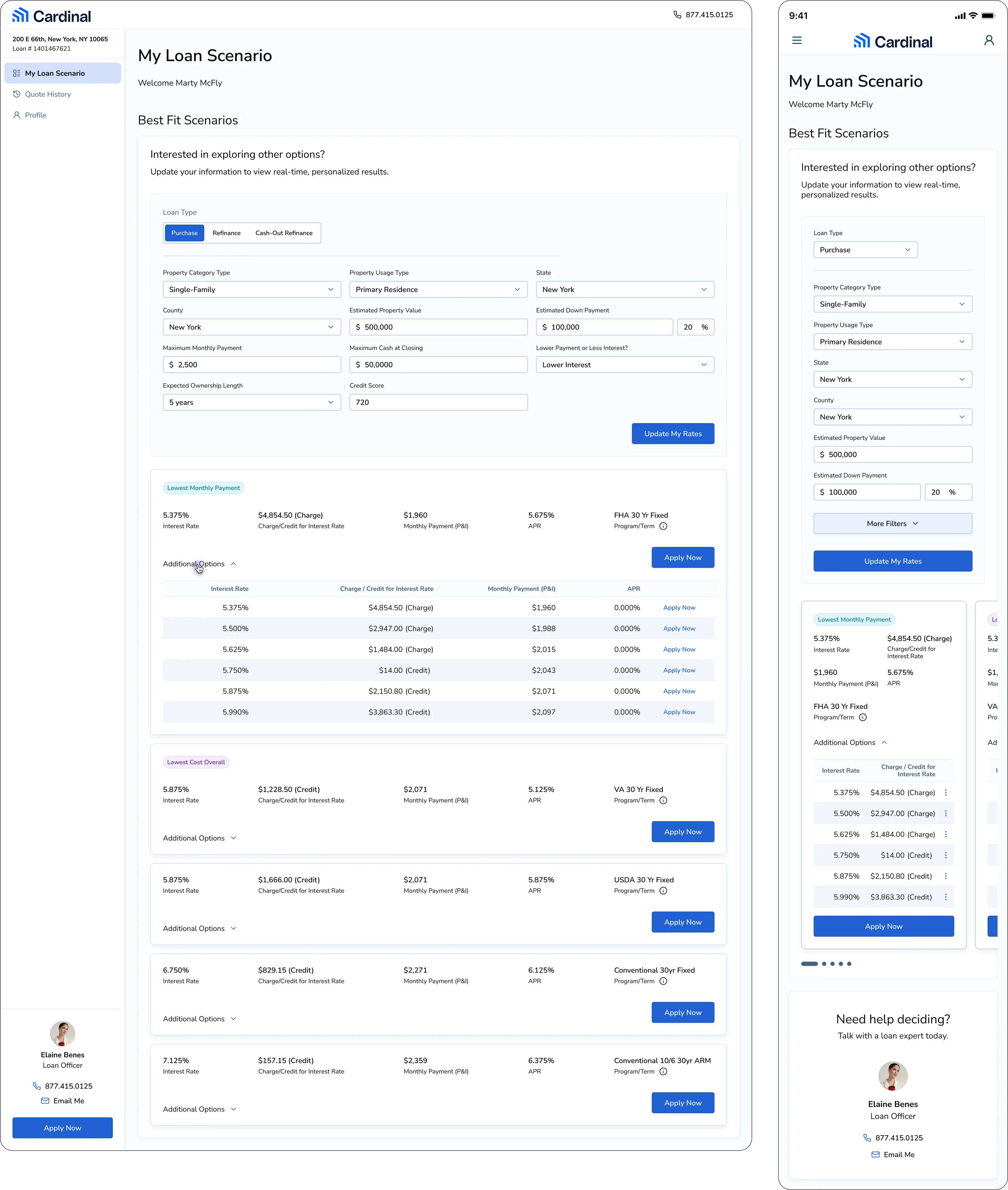This screenshot has width=1008, height=1190.
Task: Click Maximum Monthly Payment field
Action: [x=252, y=365]
